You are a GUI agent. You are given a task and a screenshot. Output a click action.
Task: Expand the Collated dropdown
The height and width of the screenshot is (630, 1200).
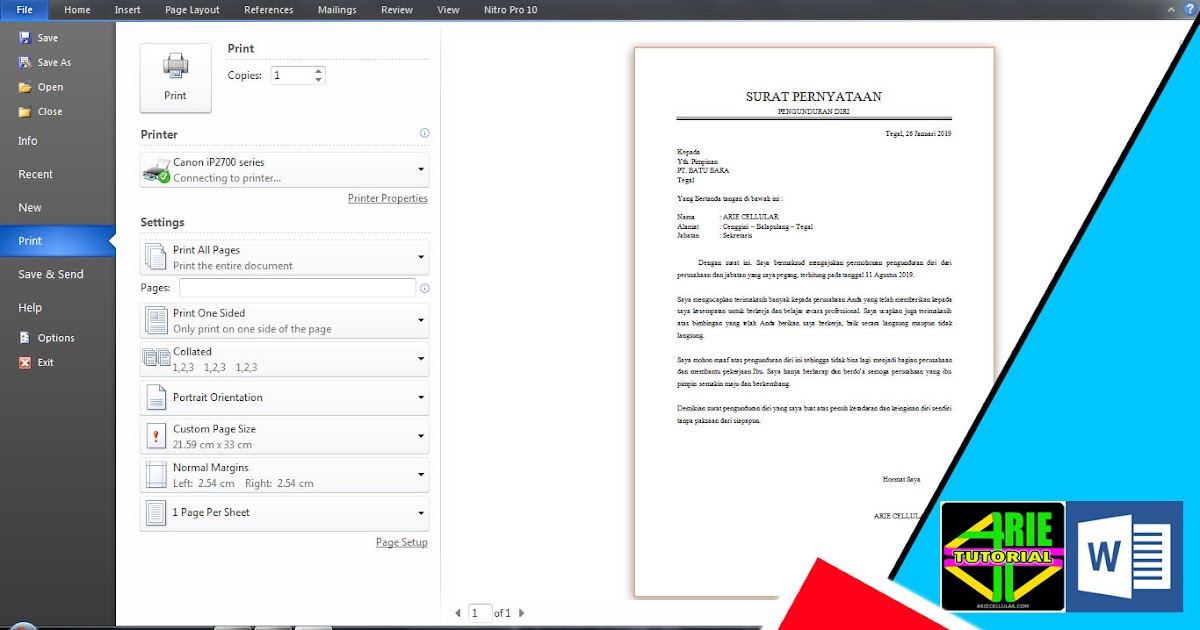click(x=421, y=358)
